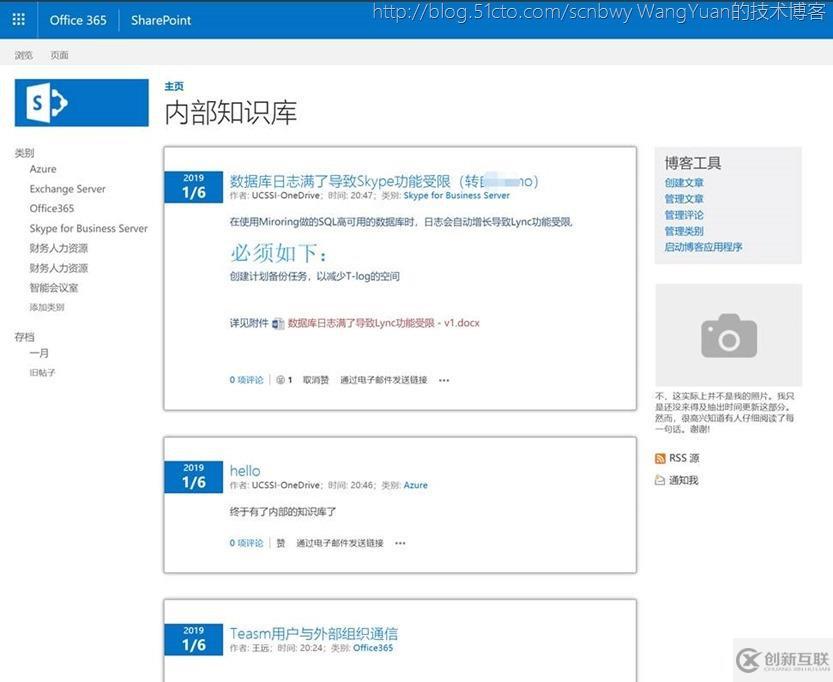Open the 浏览 ribbon tab
Viewport: 833px width, 682px height.
pyautogui.click(x=23, y=55)
